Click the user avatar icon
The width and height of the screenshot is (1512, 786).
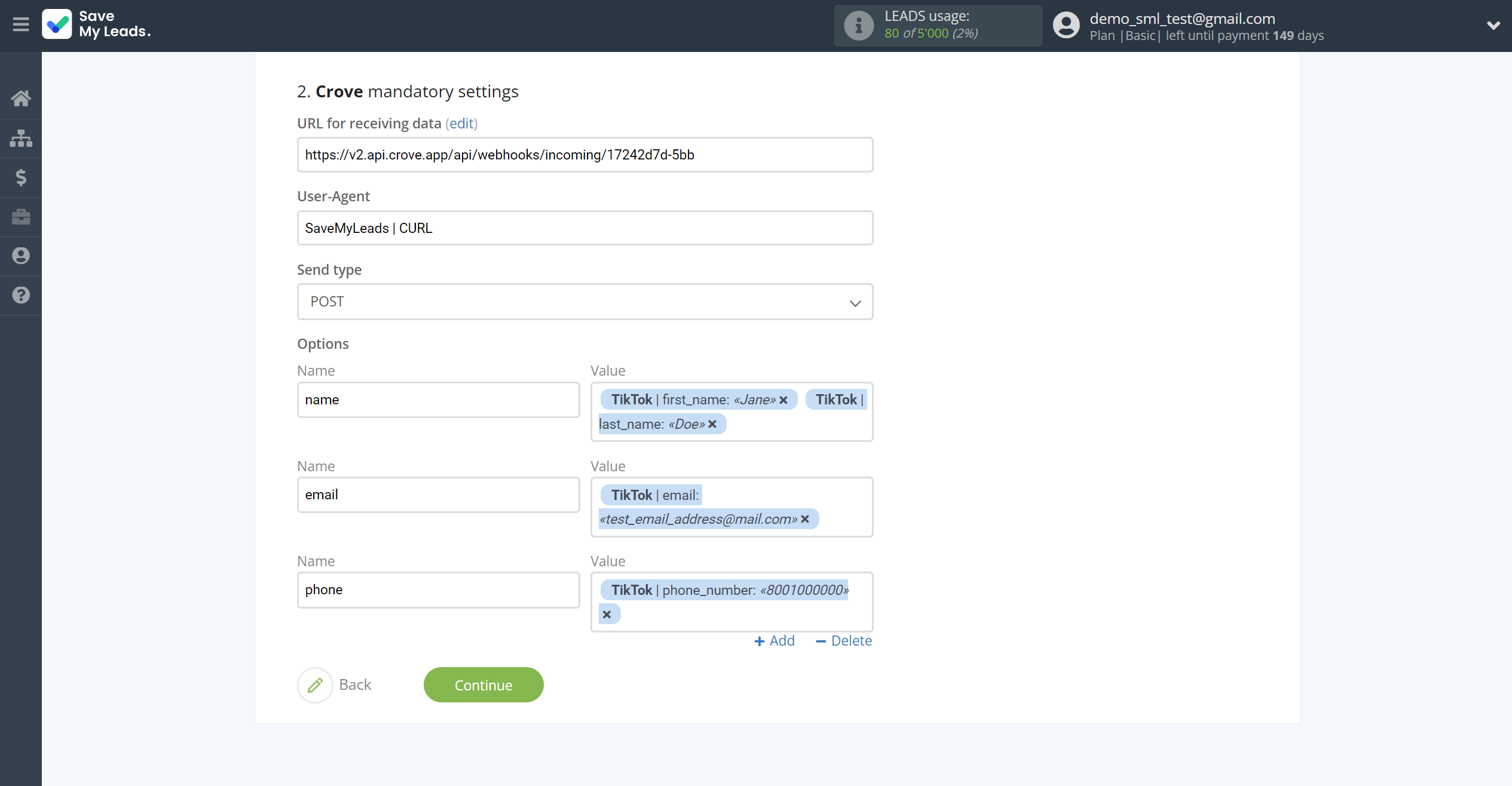coord(1066,26)
